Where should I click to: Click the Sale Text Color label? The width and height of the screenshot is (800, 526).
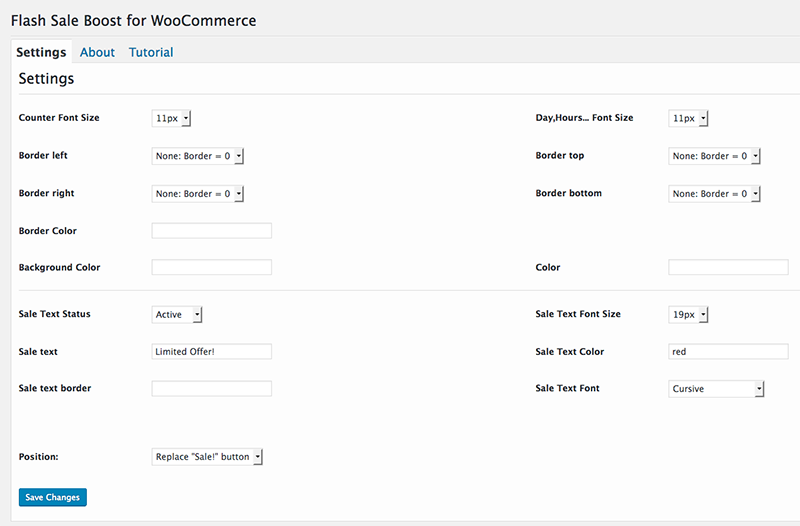point(569,352)
